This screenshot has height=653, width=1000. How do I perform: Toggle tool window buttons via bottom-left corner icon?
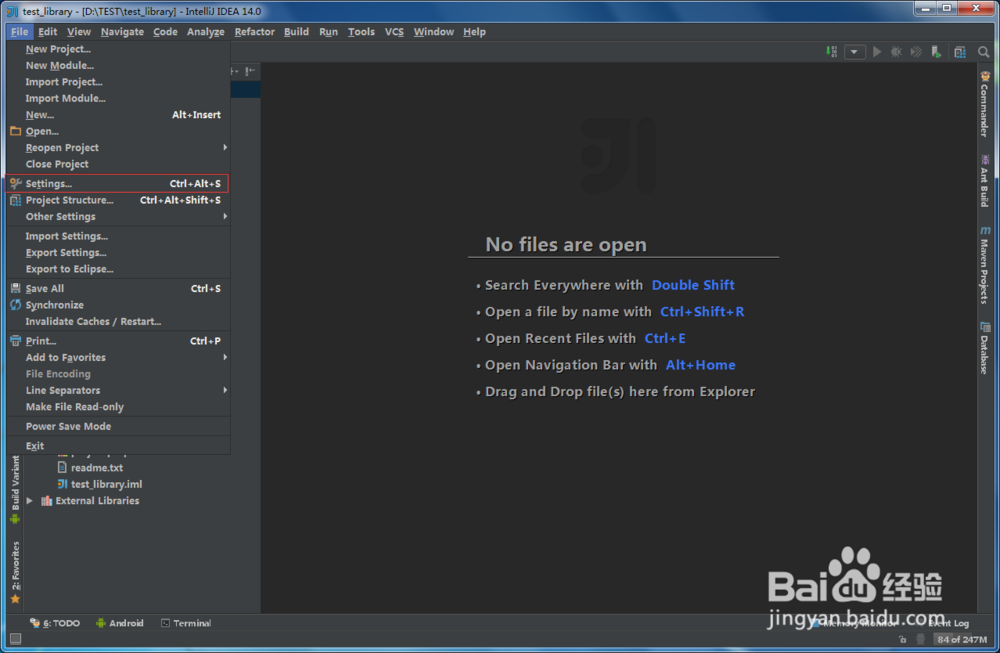pyautogui.click(x=15, y=638)
